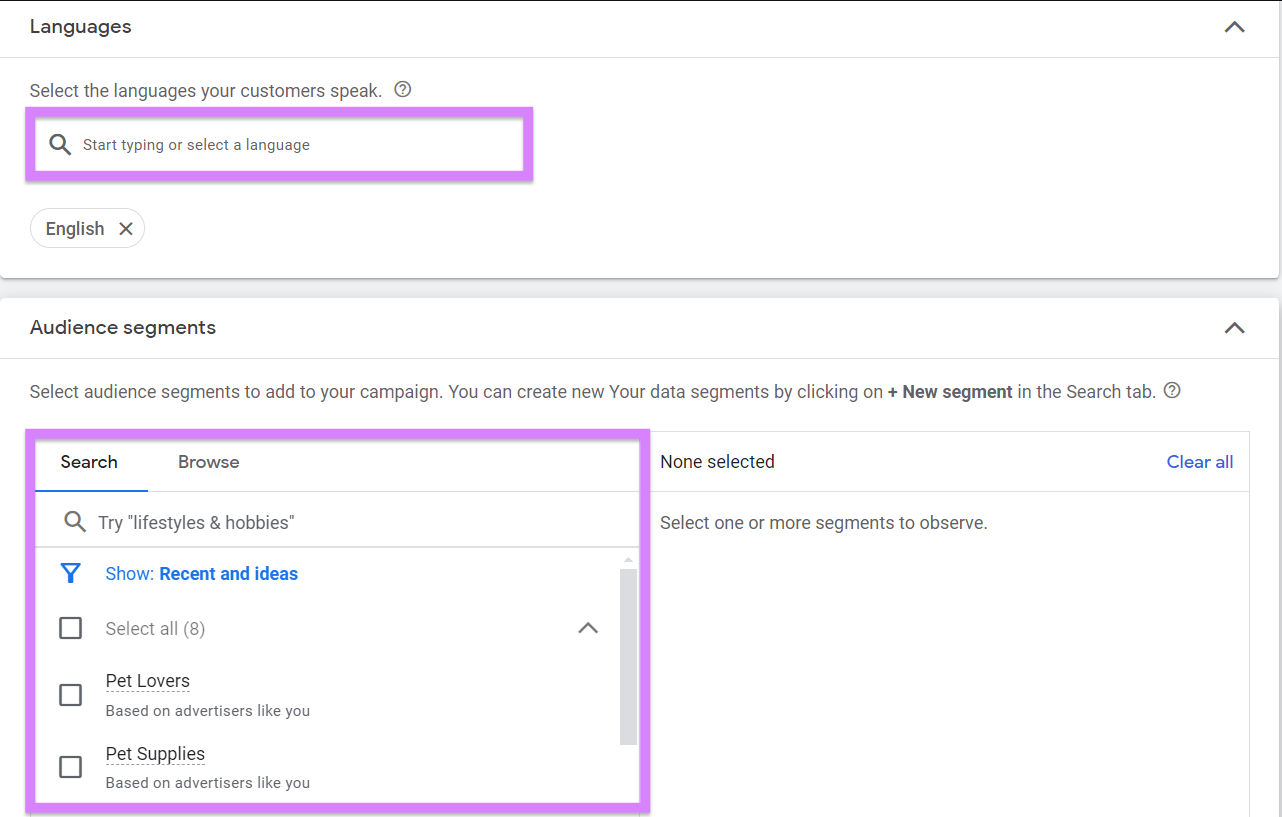This screenshot has width=1282, height=817.
Task: Switch to the Search tab
Action: tap(89, 462)
